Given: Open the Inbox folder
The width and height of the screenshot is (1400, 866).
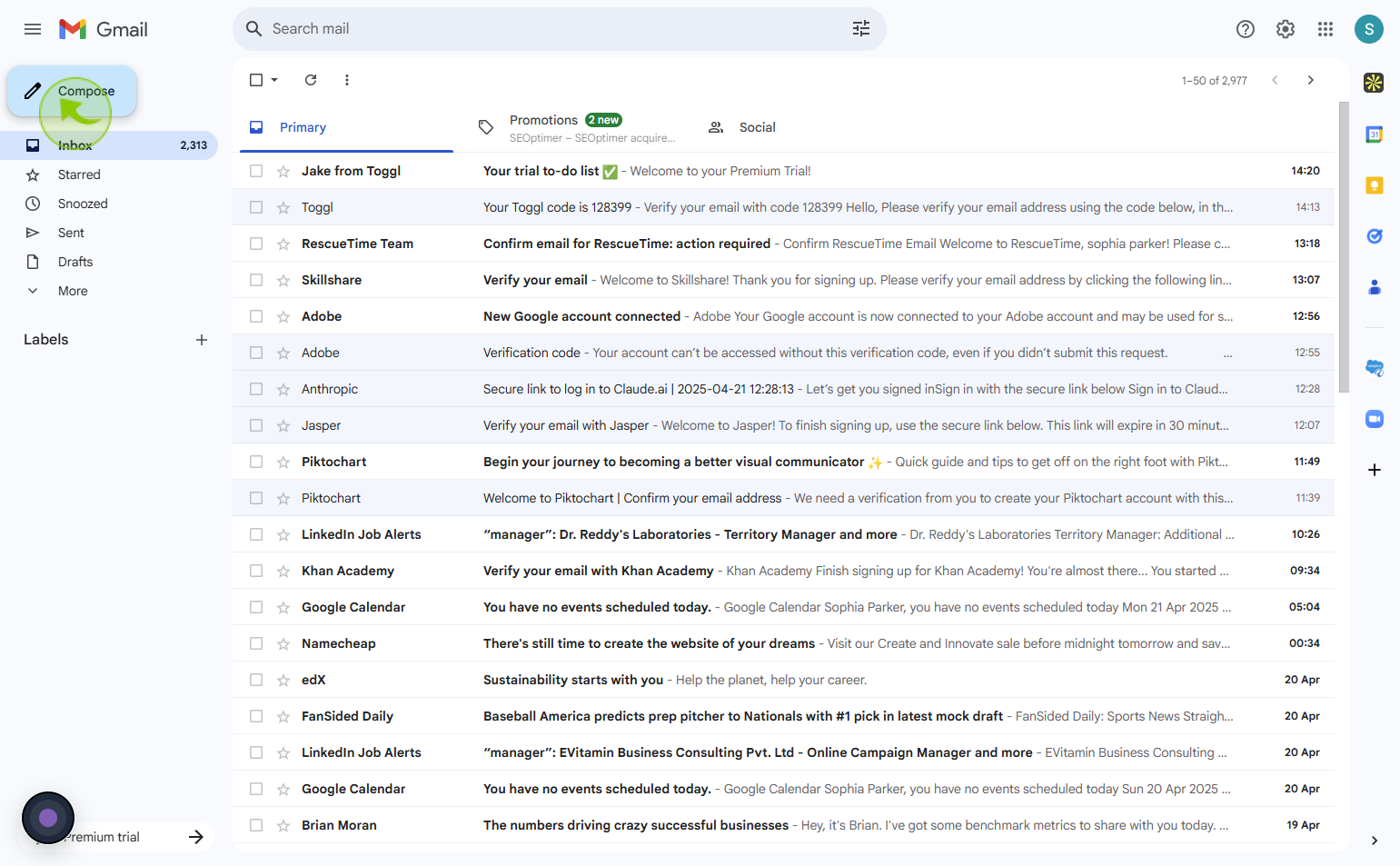Looking at the screenshot, I should tap(109, 145).
